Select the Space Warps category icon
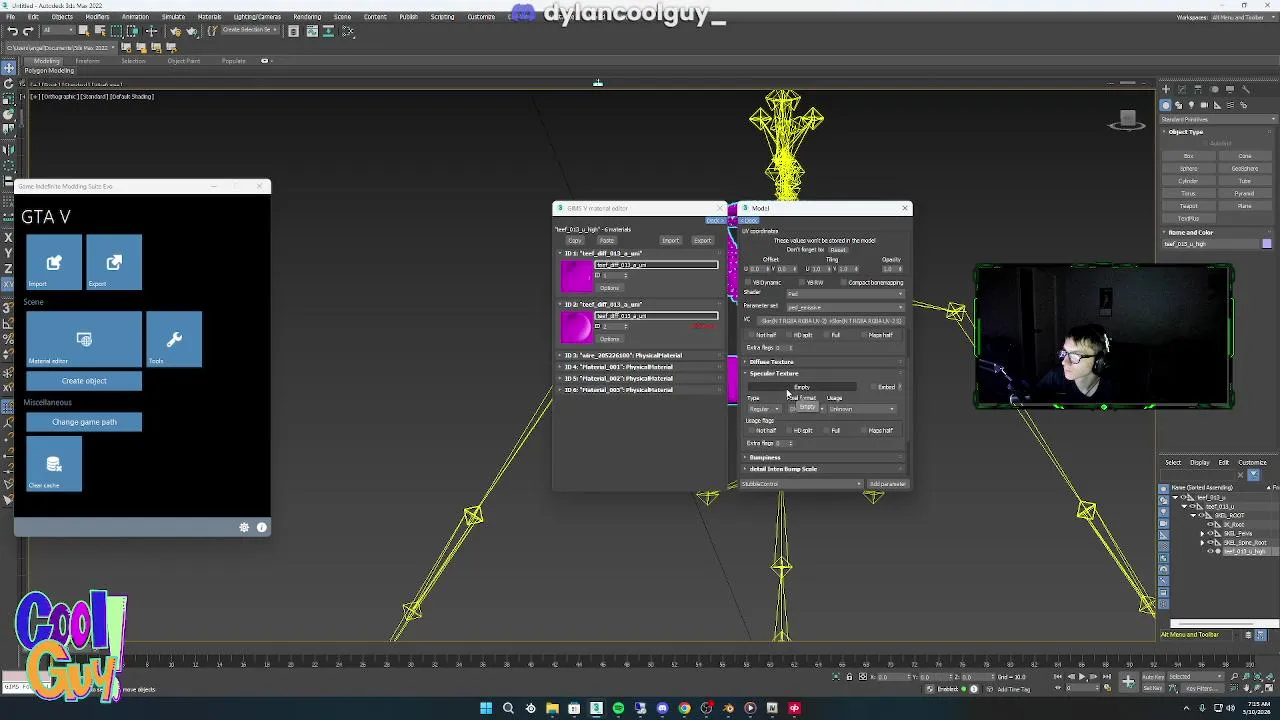Viewport: 1280px width, 720px height. click(x=1230, y=105)
